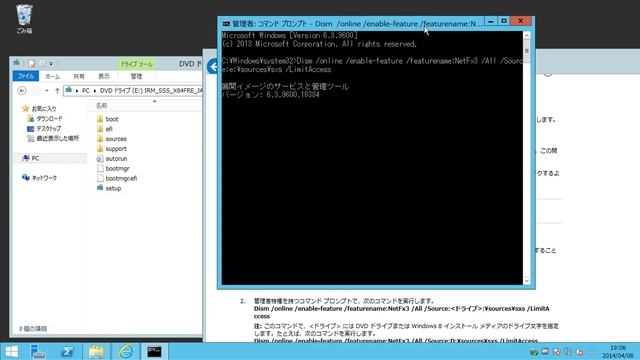This screenshot has width=640, height=360.
Task: Open the ファイル tab in Explorer
Action: 26,76
